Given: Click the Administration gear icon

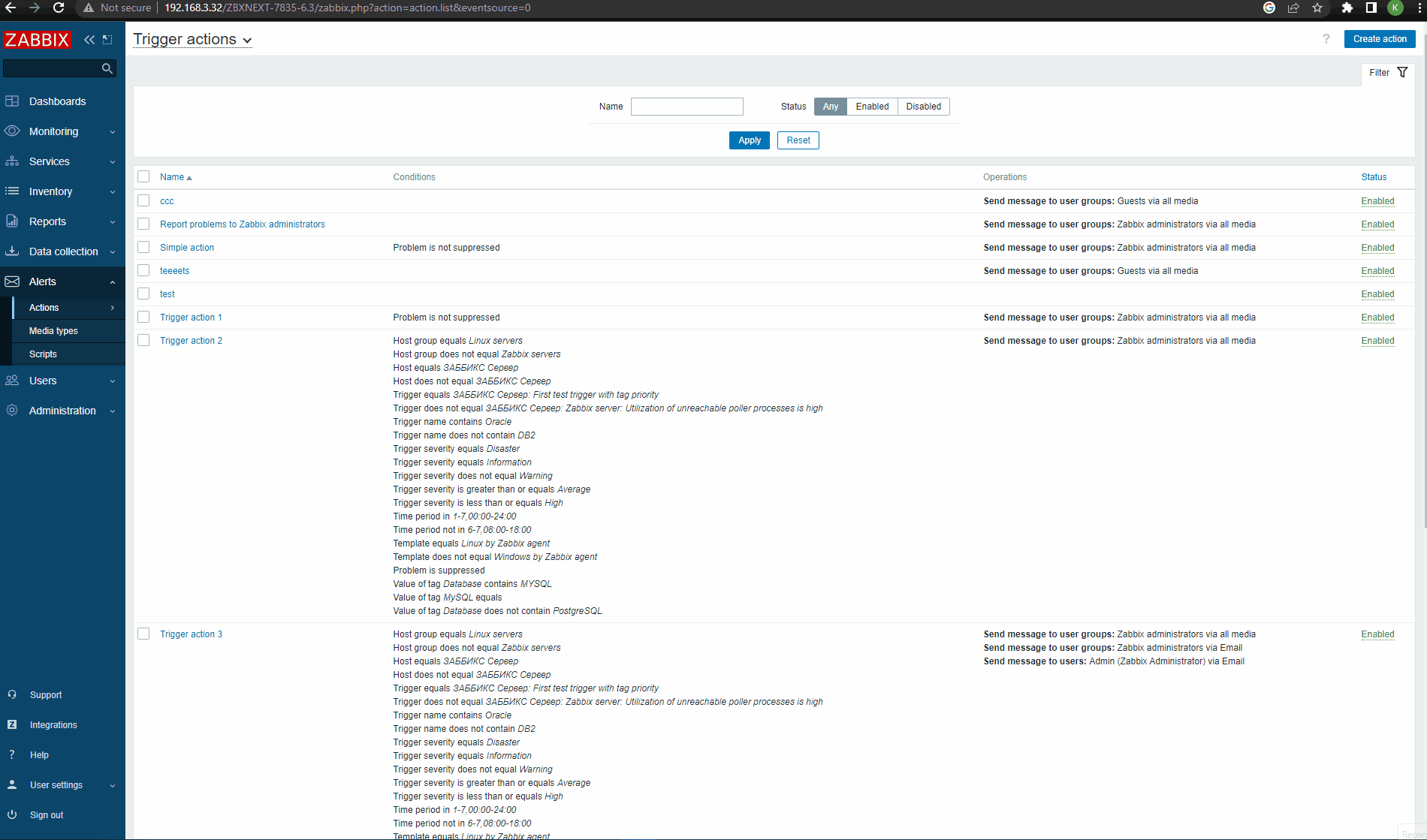Looking at the screenshot, I should point(12,411).
